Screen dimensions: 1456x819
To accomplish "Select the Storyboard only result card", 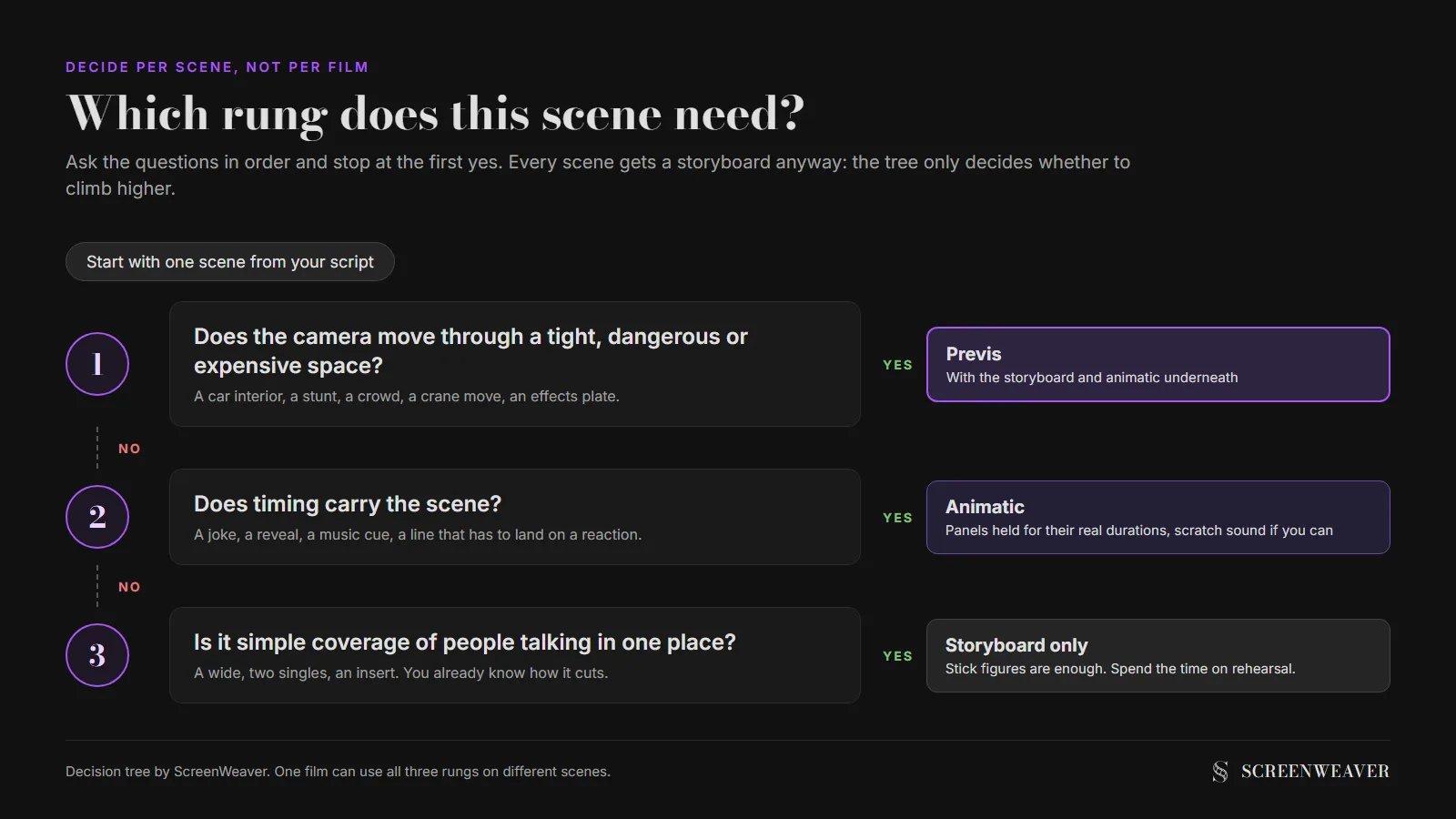I will [1158, 655].
